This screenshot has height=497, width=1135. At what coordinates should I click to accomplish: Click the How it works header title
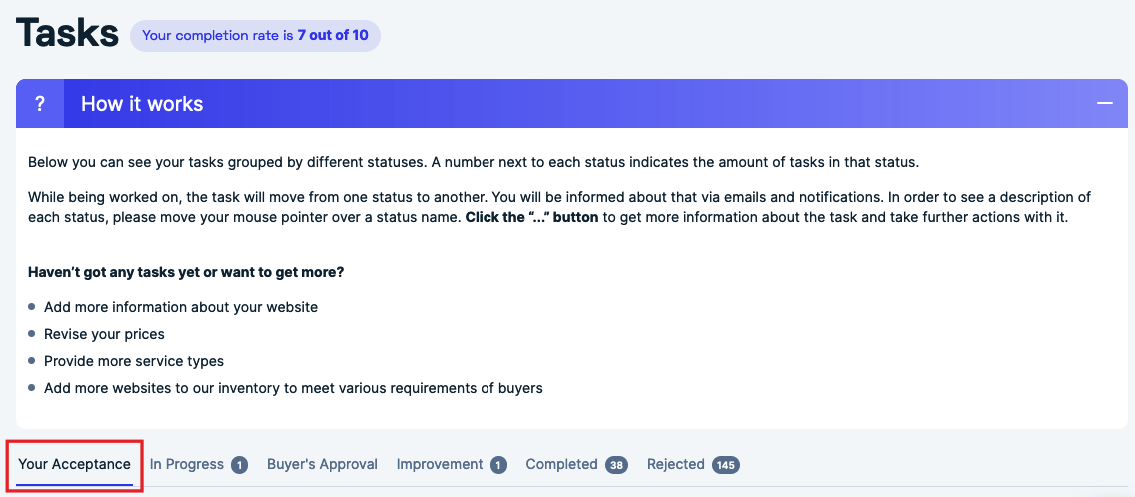[x=142, y=103]
